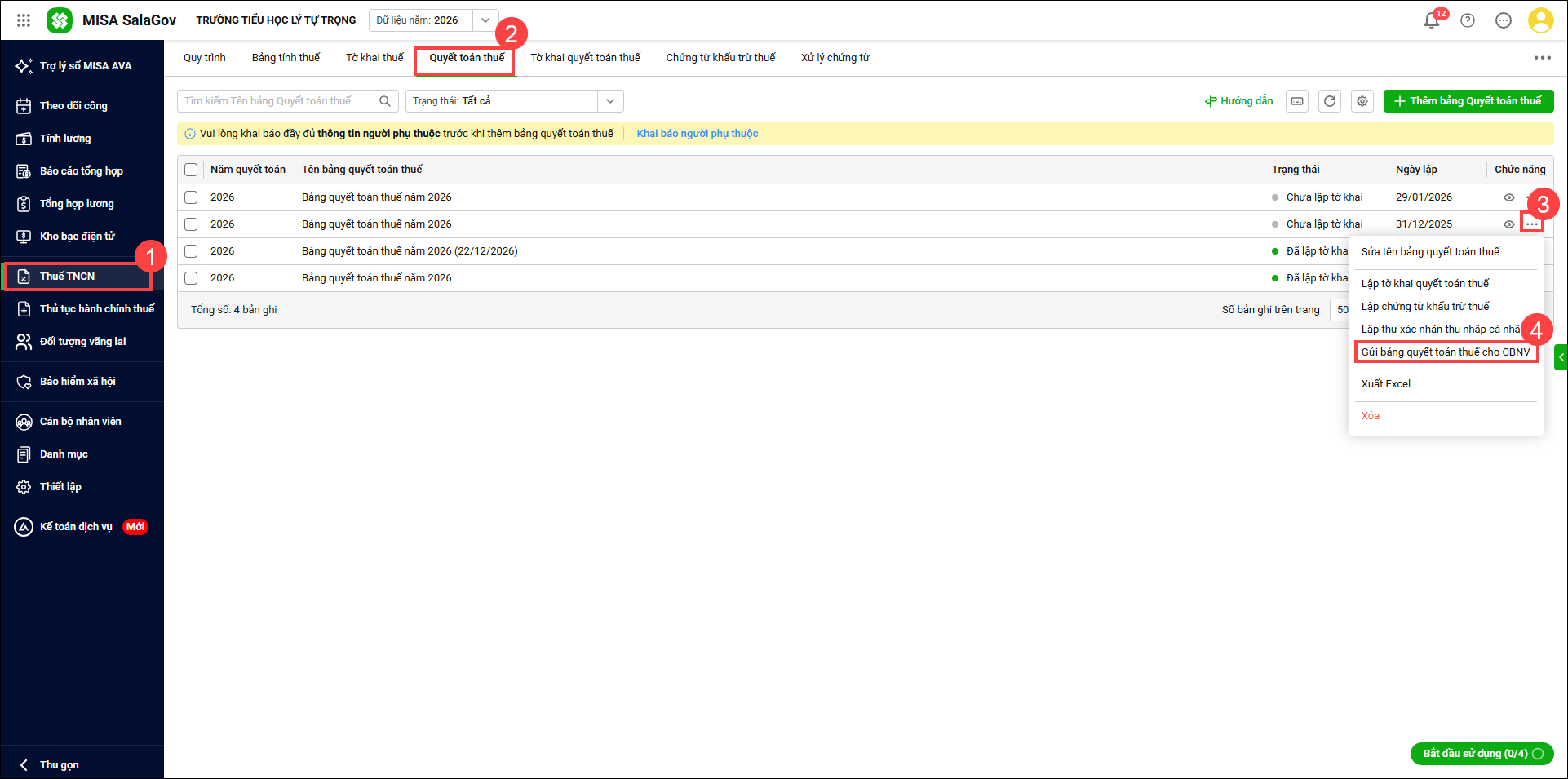Switch to the Bảng tính thuế tab
Image resolution: width=1568 pixels, height=779 pixels.
point(286,58)
